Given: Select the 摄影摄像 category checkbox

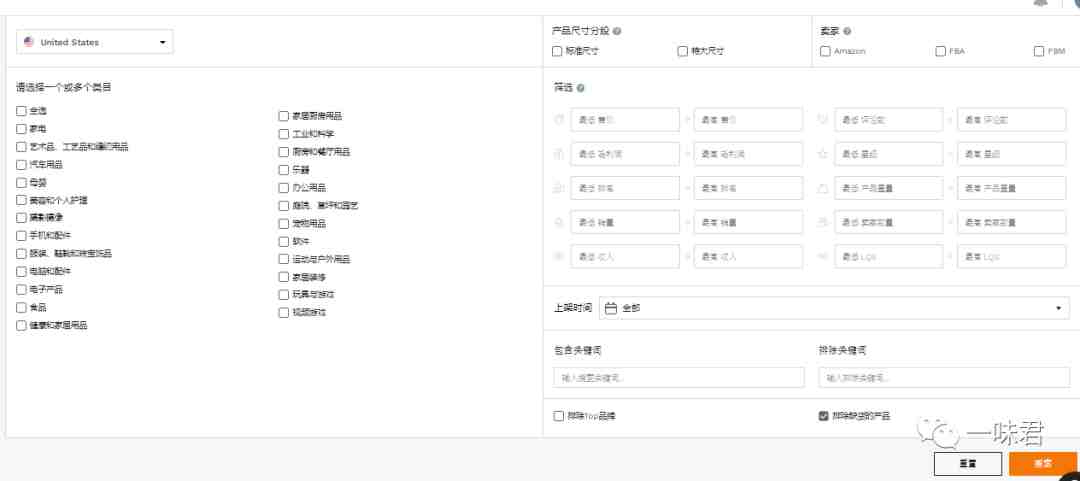Looking at the screenshot, I should point(21,218).
